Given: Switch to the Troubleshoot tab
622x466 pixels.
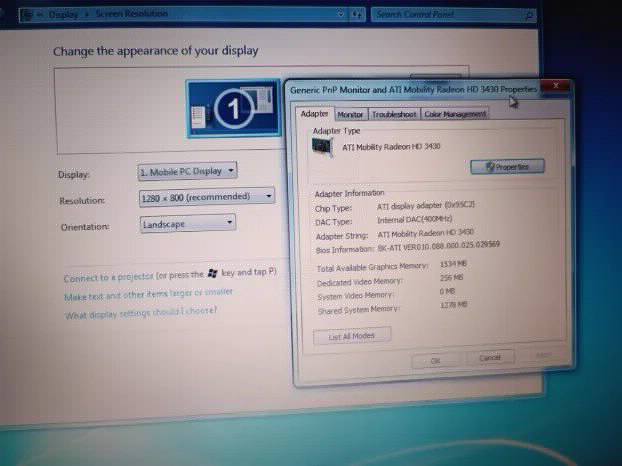Looking at the screenshot, I should click(394, 114).
